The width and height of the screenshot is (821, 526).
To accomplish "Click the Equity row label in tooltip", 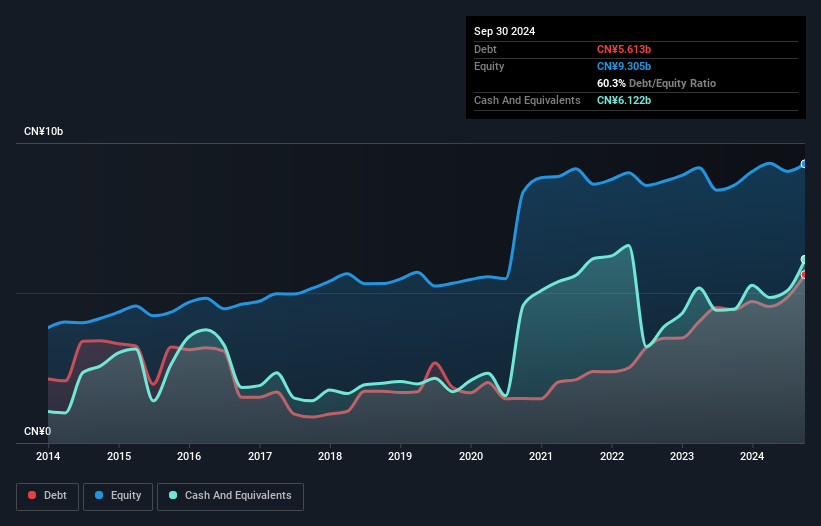I will (x=489, y=66).
